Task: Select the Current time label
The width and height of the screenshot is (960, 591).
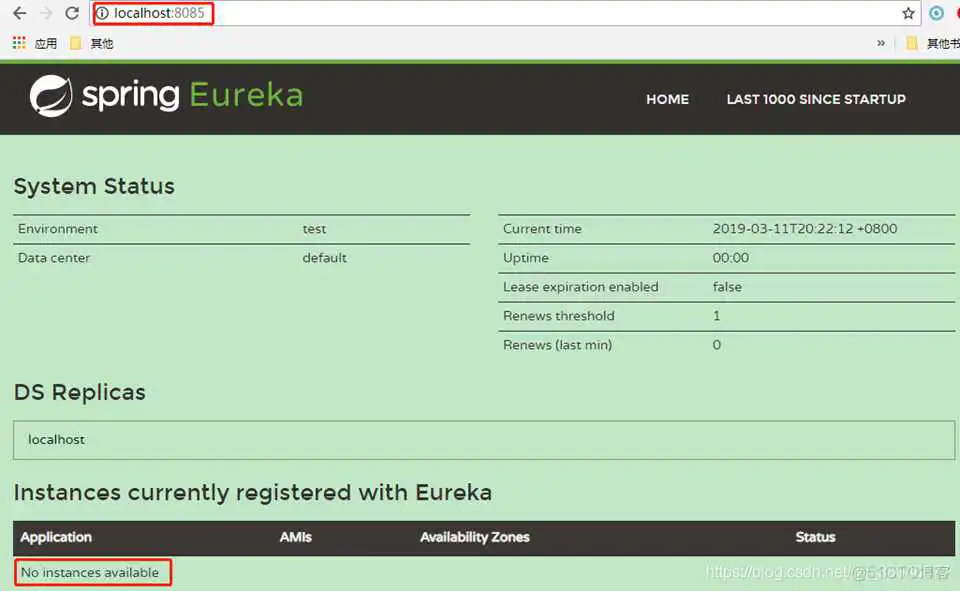Action: pos(542,228)
